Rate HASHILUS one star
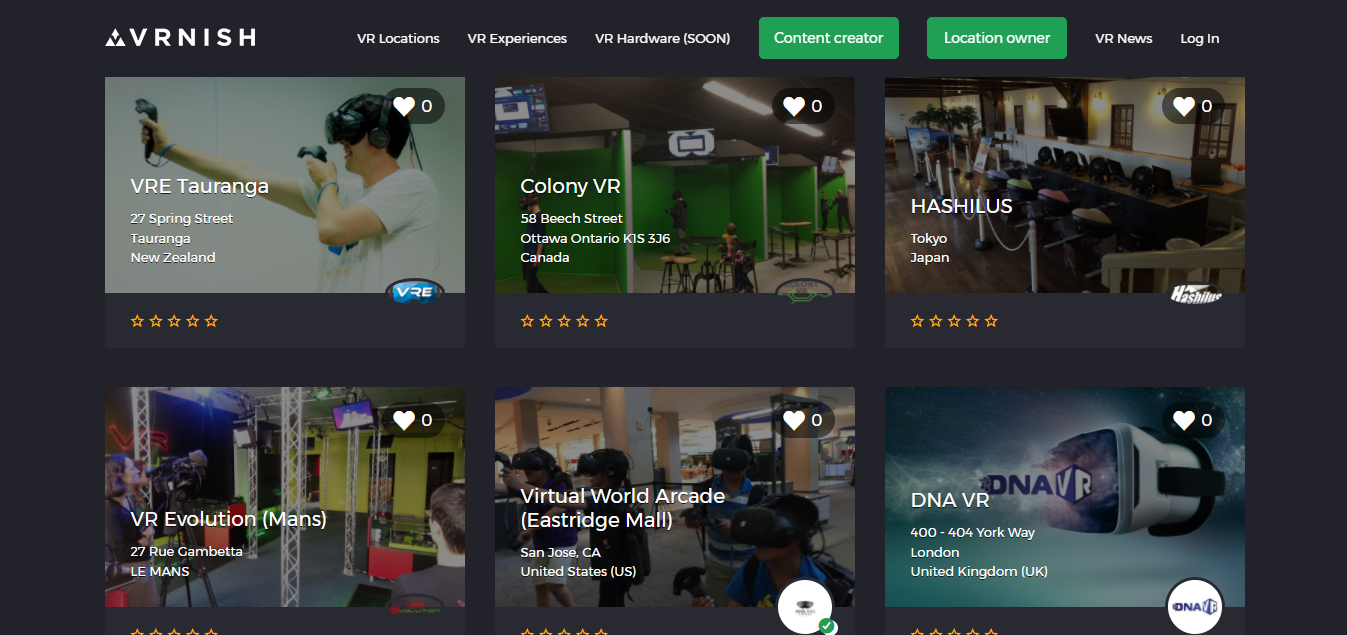 click(917, 321)
